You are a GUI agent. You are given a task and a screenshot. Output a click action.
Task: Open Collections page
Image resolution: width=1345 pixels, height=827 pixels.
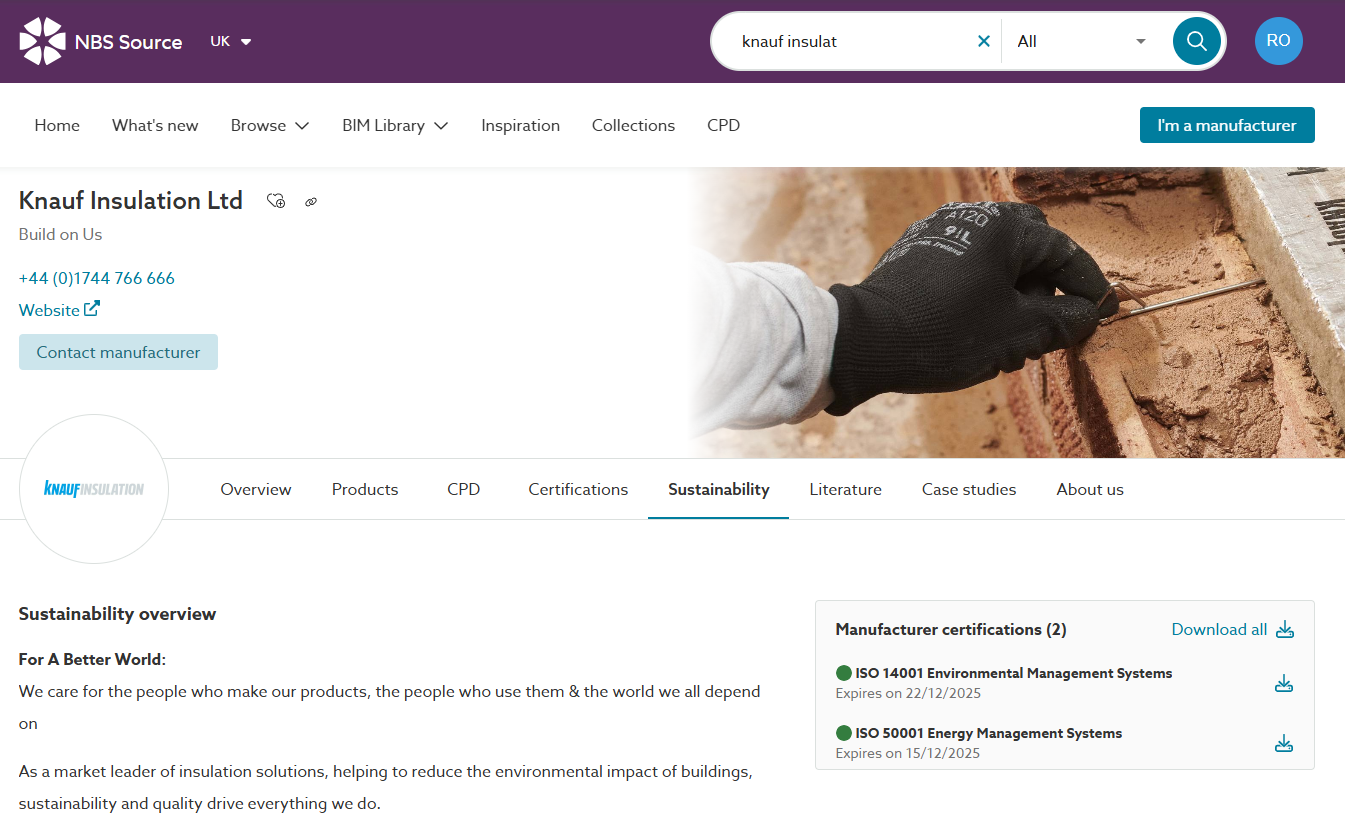tap(633, 125)
